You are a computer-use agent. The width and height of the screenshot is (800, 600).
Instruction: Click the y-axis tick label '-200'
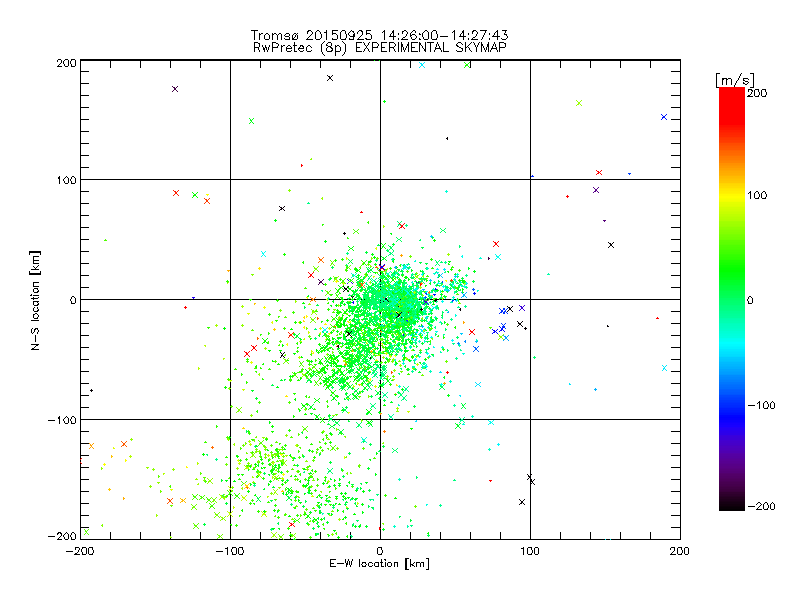(x=62, y=536)
